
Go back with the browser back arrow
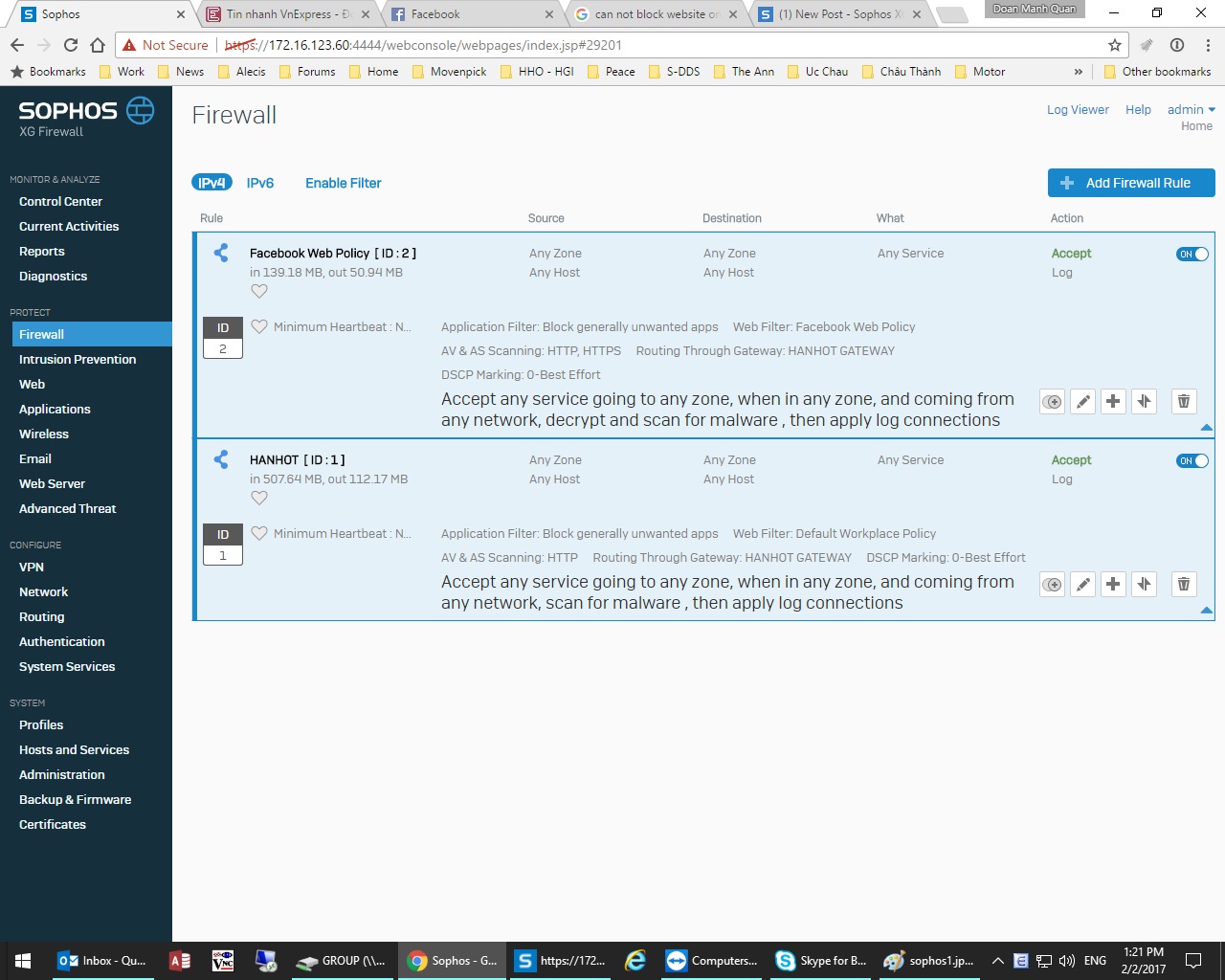pyautogui.click(x=17, y=45)
